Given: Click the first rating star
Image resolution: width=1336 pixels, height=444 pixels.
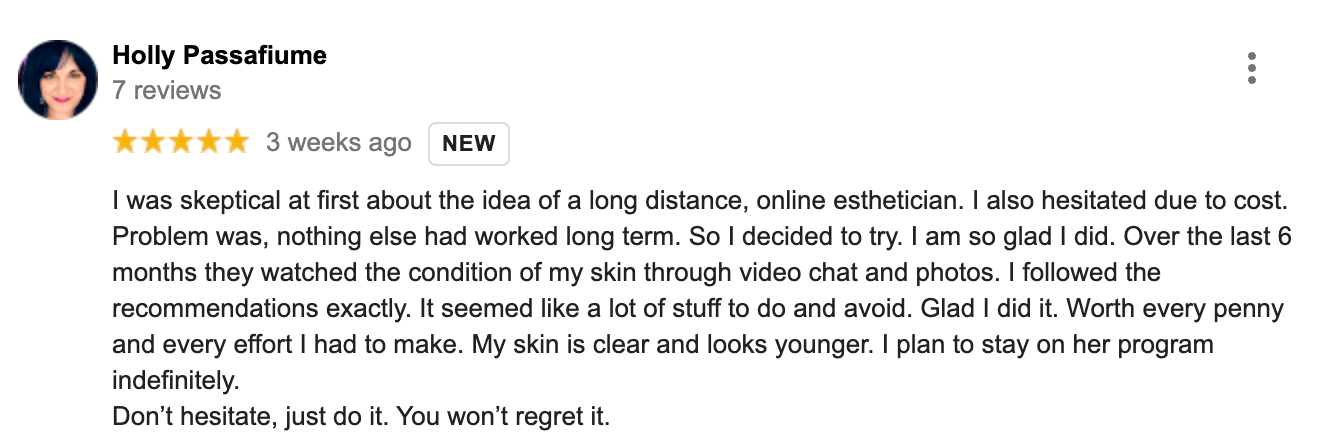Looking at the screenshot, I should pos(125,143).
